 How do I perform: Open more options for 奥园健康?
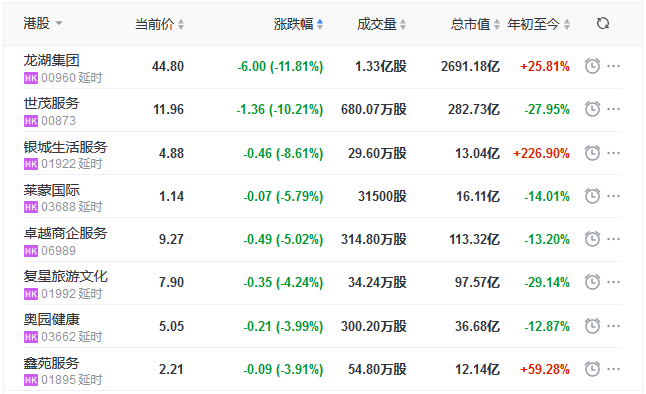click(613, 326)
